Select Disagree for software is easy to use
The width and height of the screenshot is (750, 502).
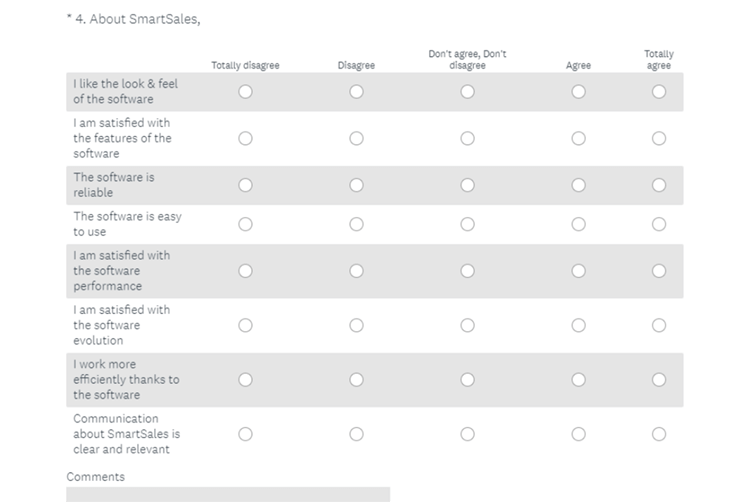356,224
